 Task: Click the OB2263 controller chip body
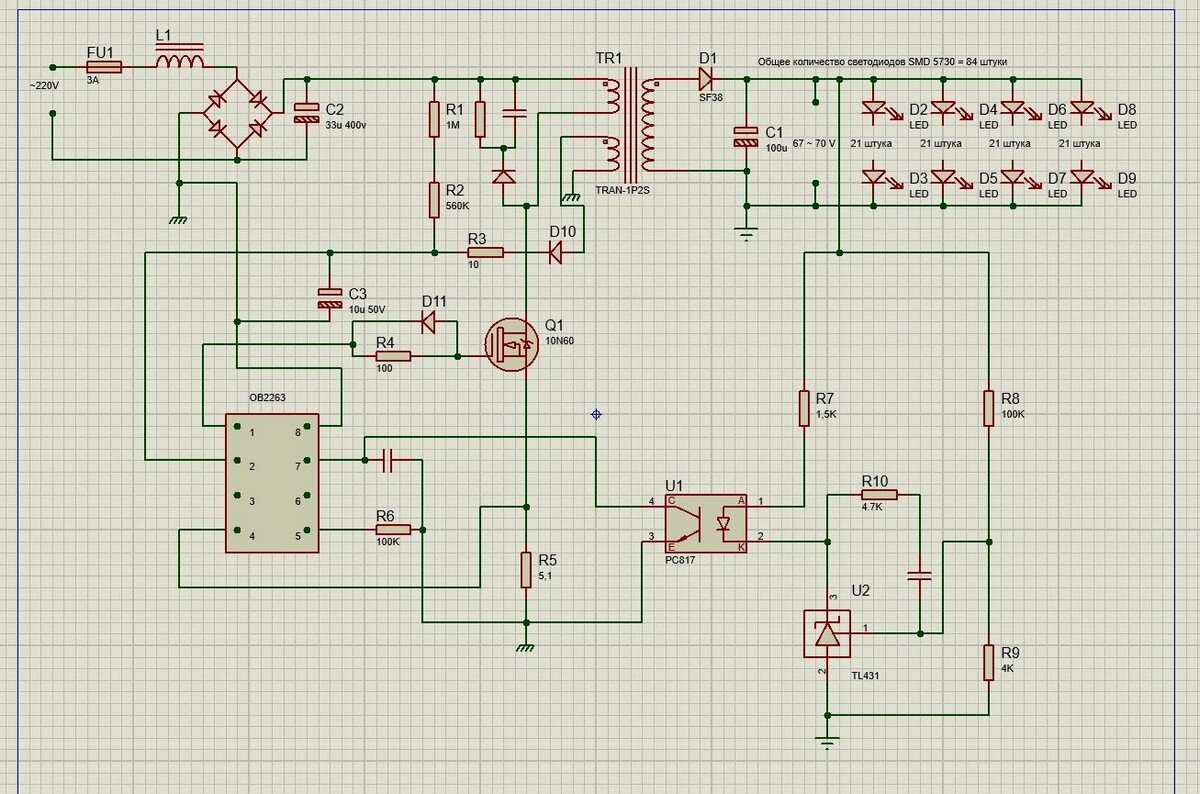coord(272,483)
